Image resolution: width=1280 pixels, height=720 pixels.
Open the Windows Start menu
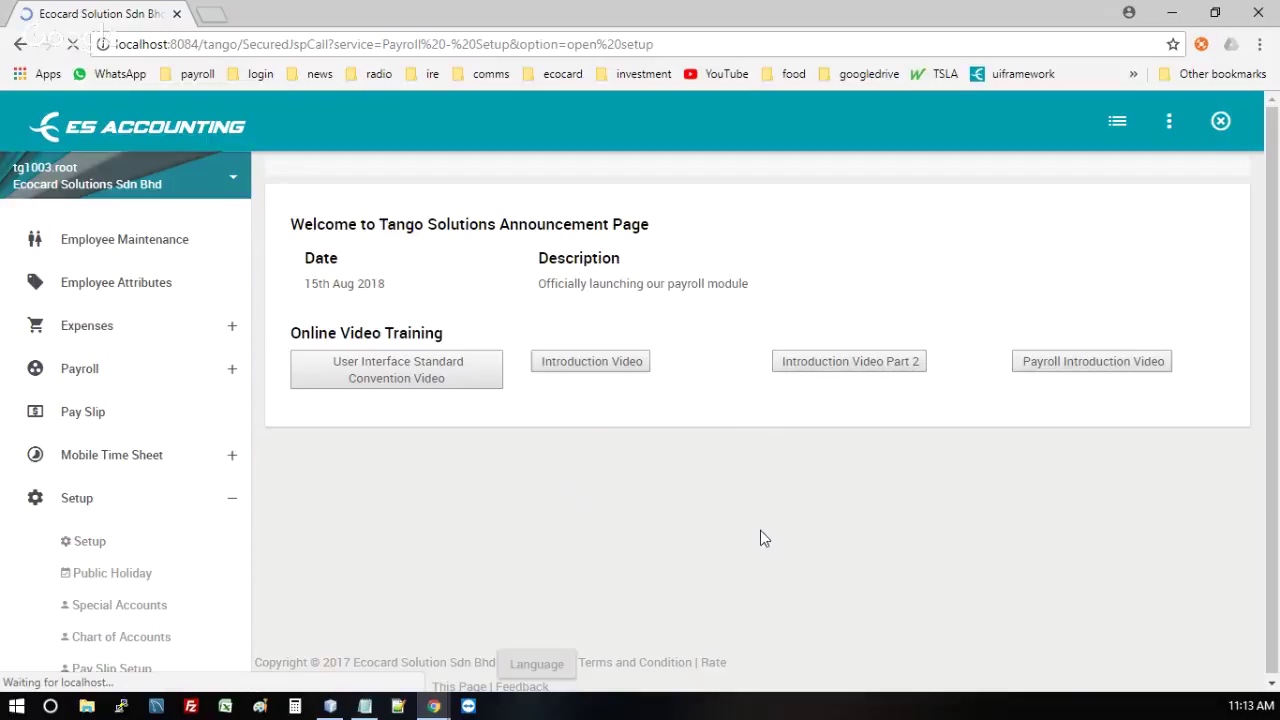(x=16, y=706)
